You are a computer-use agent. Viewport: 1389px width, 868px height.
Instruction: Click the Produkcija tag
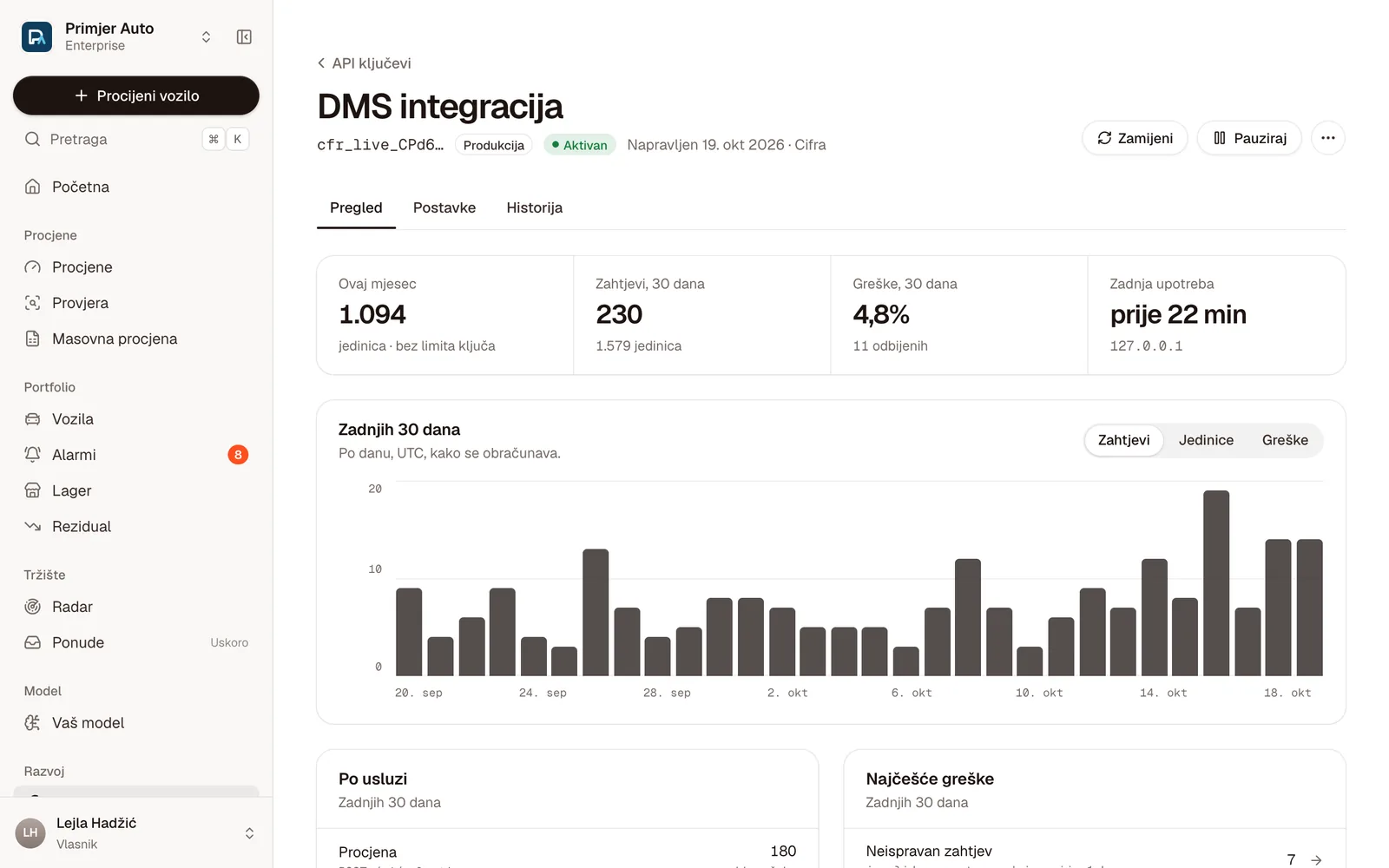493,145
